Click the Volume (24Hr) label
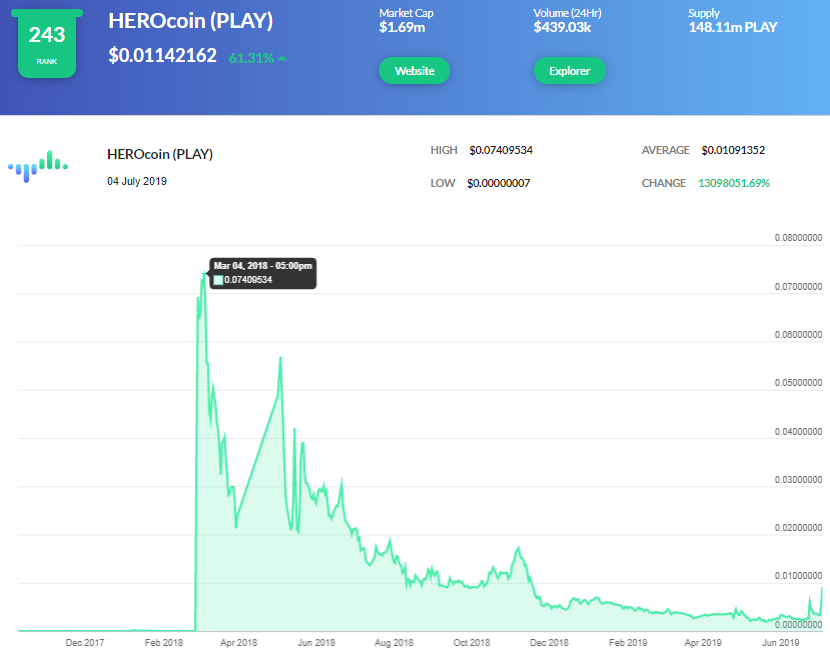Image resolution: width=830 pixels, height=659 pixels. [x=567, y=13]
